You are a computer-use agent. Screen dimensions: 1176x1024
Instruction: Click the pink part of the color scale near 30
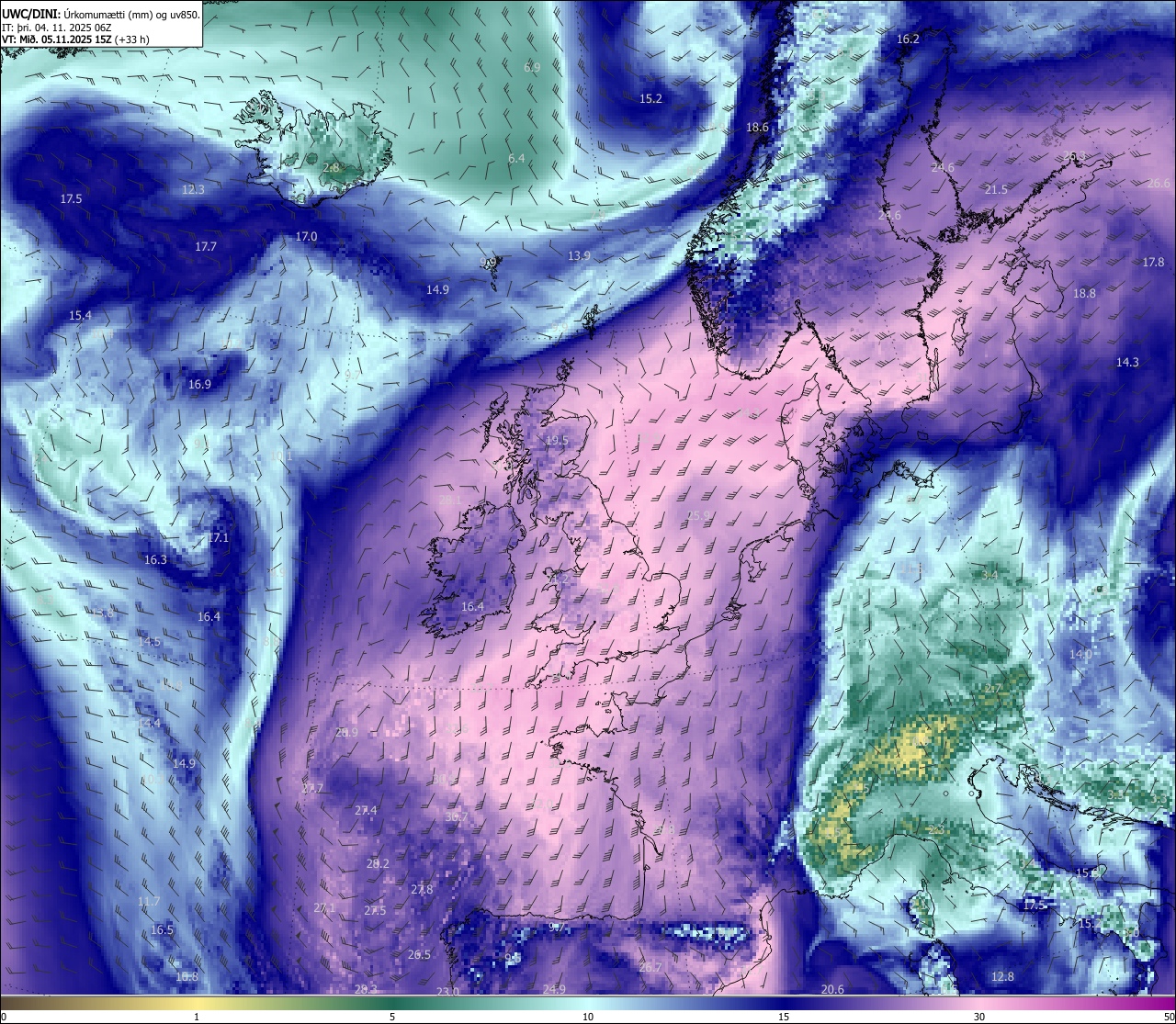[x=979, y=1002]
